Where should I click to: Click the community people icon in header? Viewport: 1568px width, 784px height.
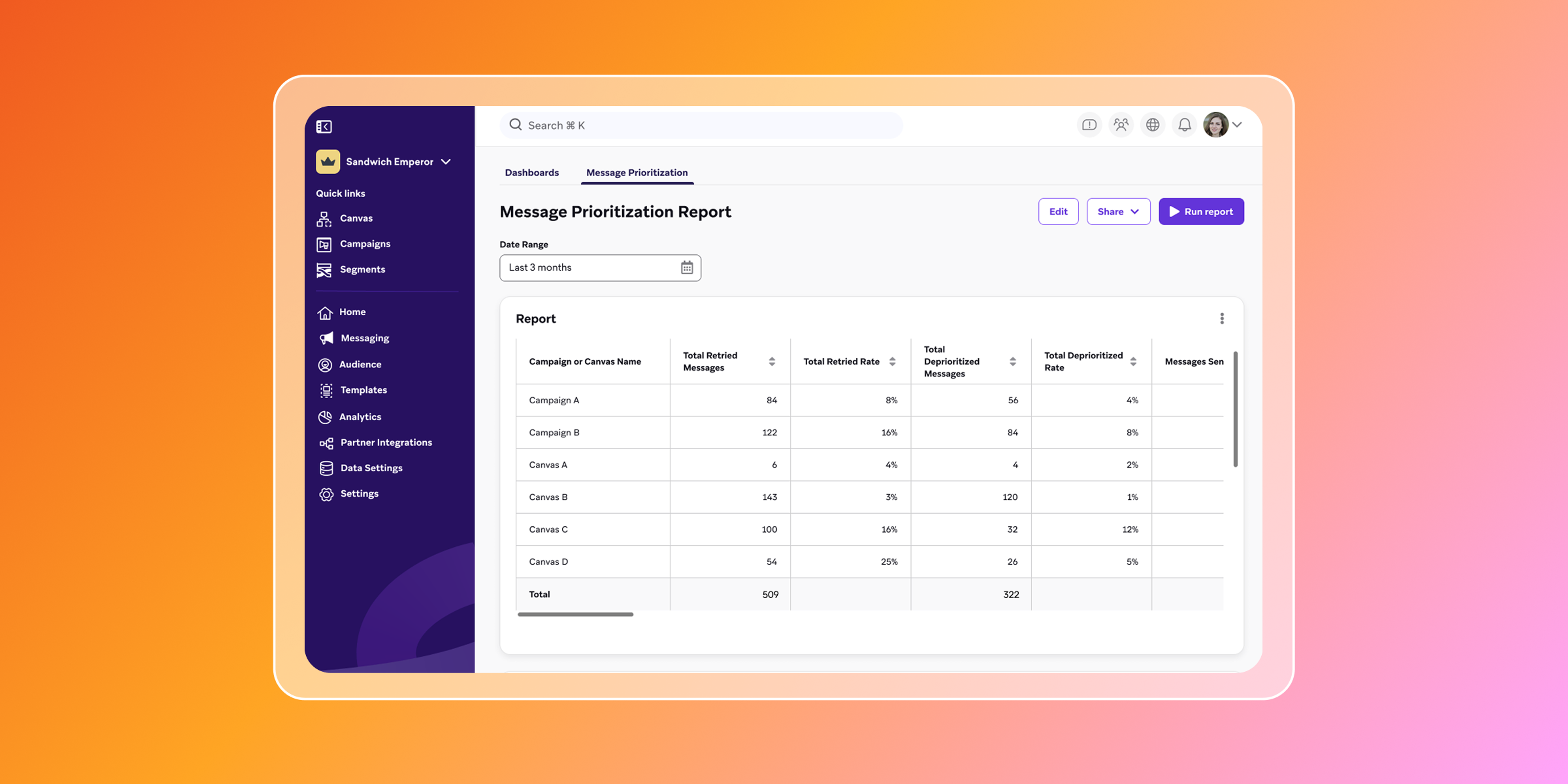coord(1120,125)
